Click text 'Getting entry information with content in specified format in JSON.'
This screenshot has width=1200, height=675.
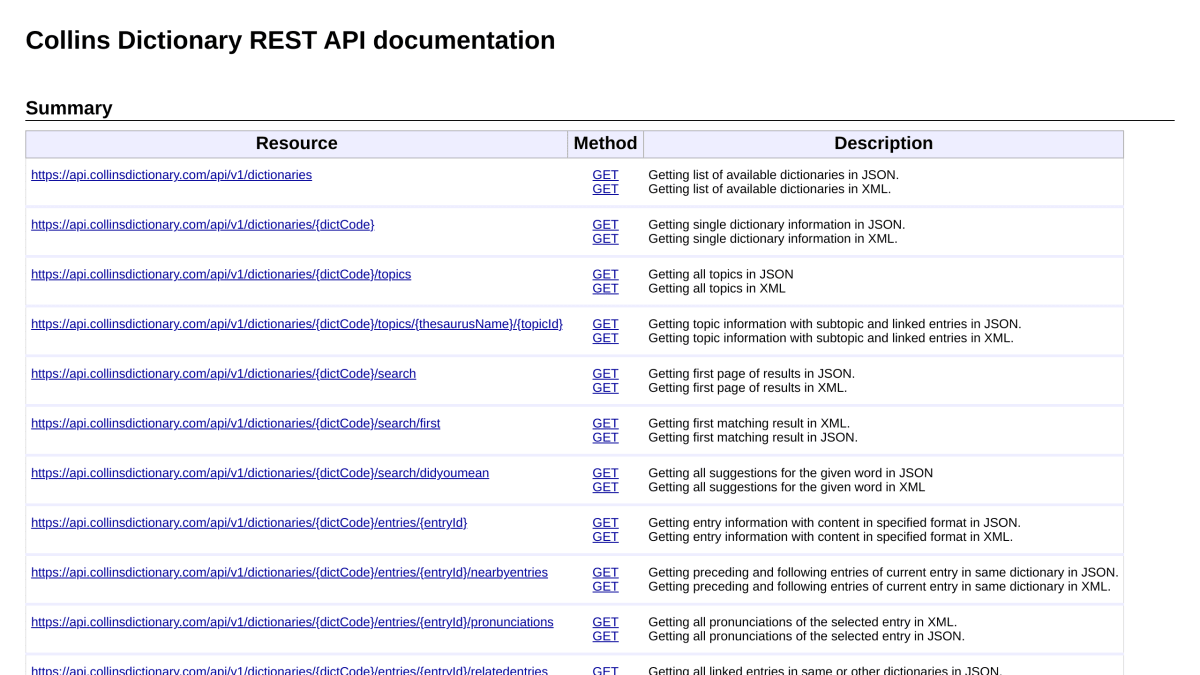[834, 523]
